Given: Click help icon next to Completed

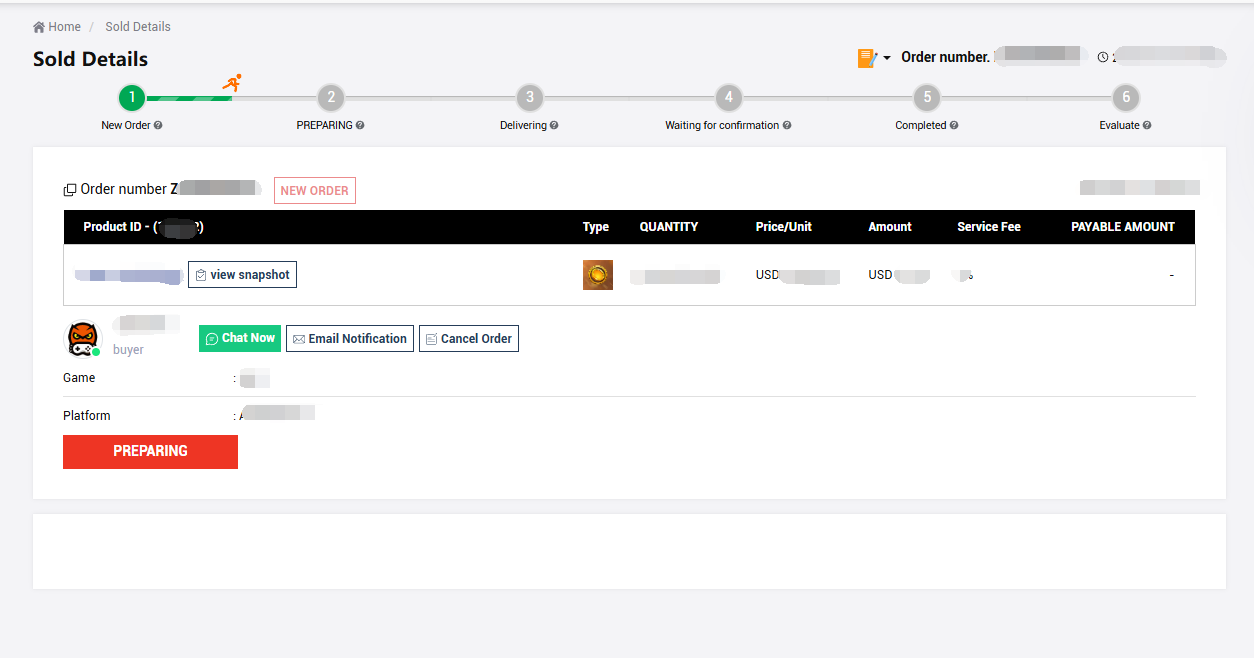Looking at the screenshot, I should click(x=954, y=126).
